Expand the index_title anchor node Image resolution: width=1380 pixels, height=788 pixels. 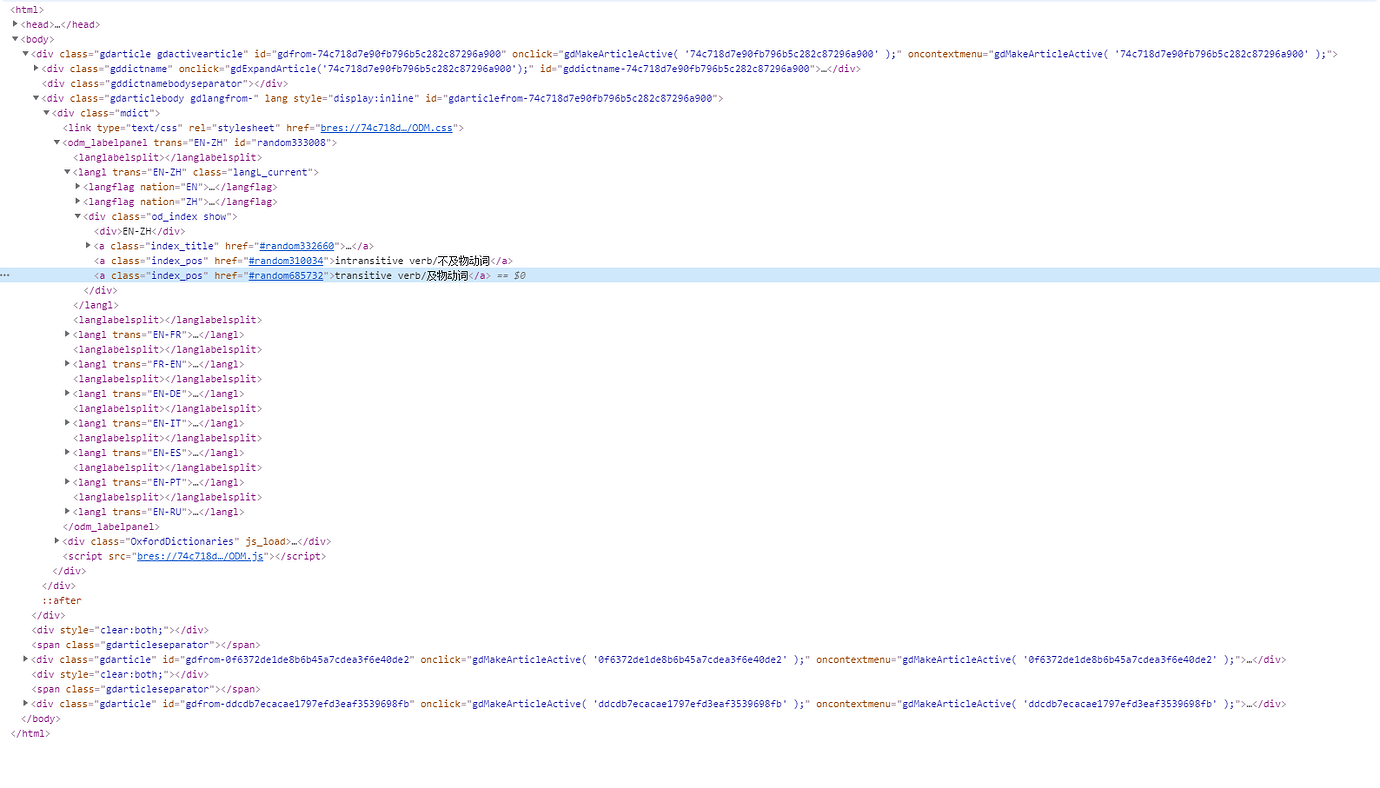click(x=89, y=246)
